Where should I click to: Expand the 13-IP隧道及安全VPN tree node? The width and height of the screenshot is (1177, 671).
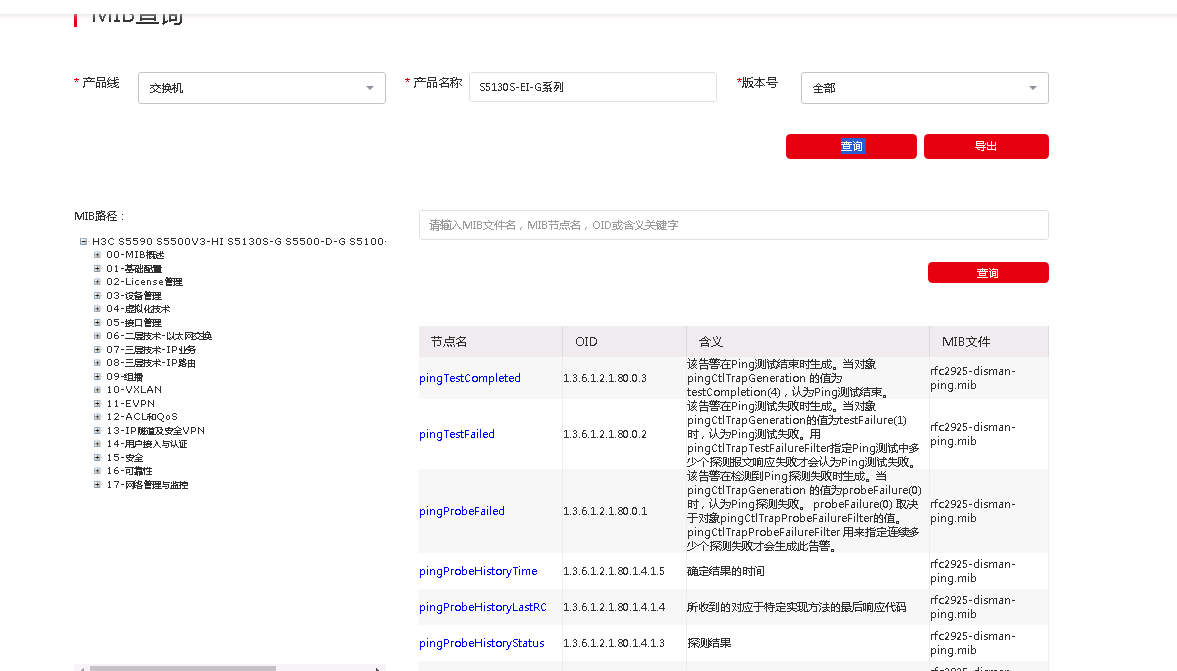pos(97,431)
